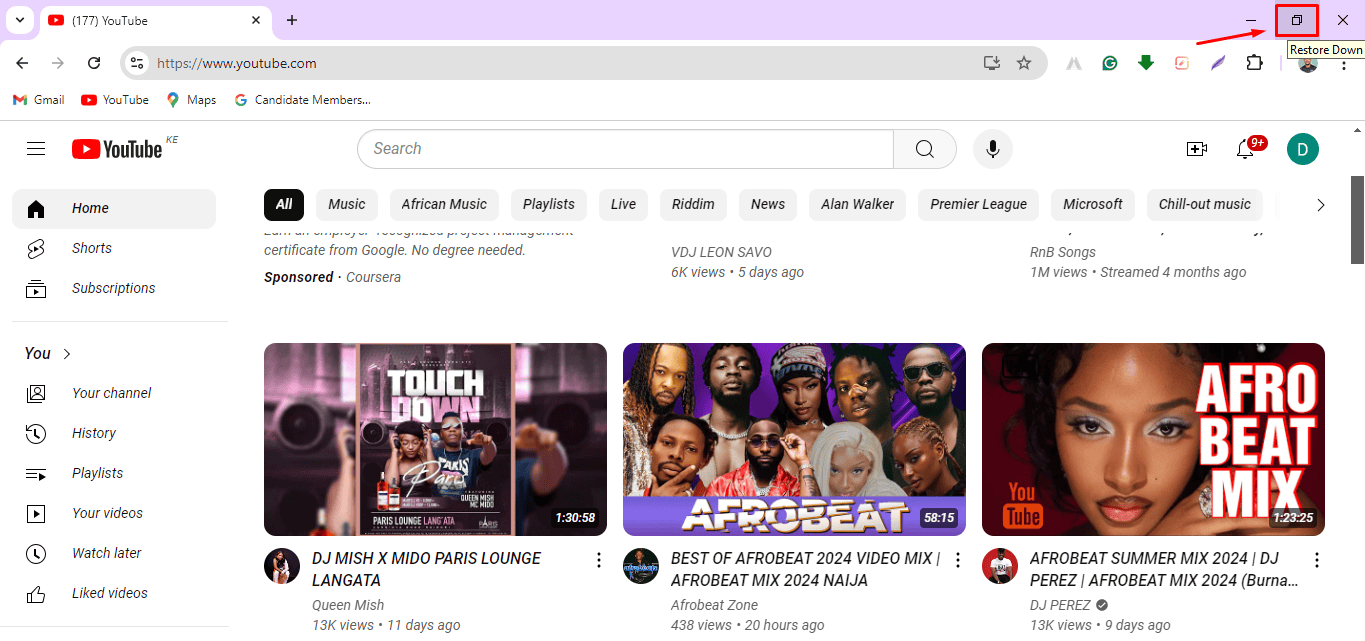Select the Playlists filter chip
The width and height of the screenshot is (1365, 641).
click(x=549, y=204)
